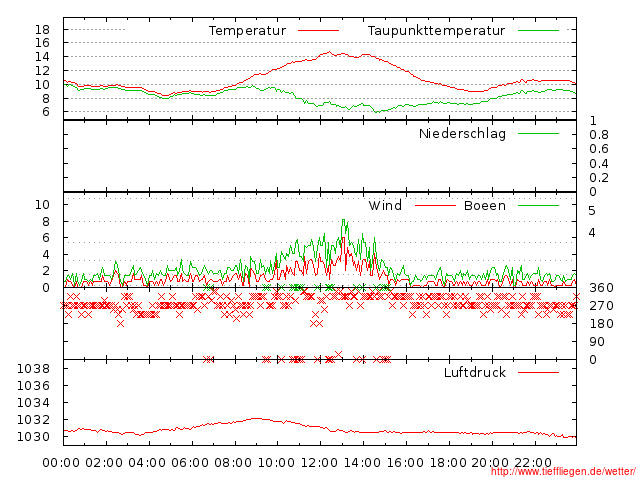Image resolution: width=640 pixels, height=480 pixels.
Task: Click the 20:00 time axis label
Action: point(490,463)
